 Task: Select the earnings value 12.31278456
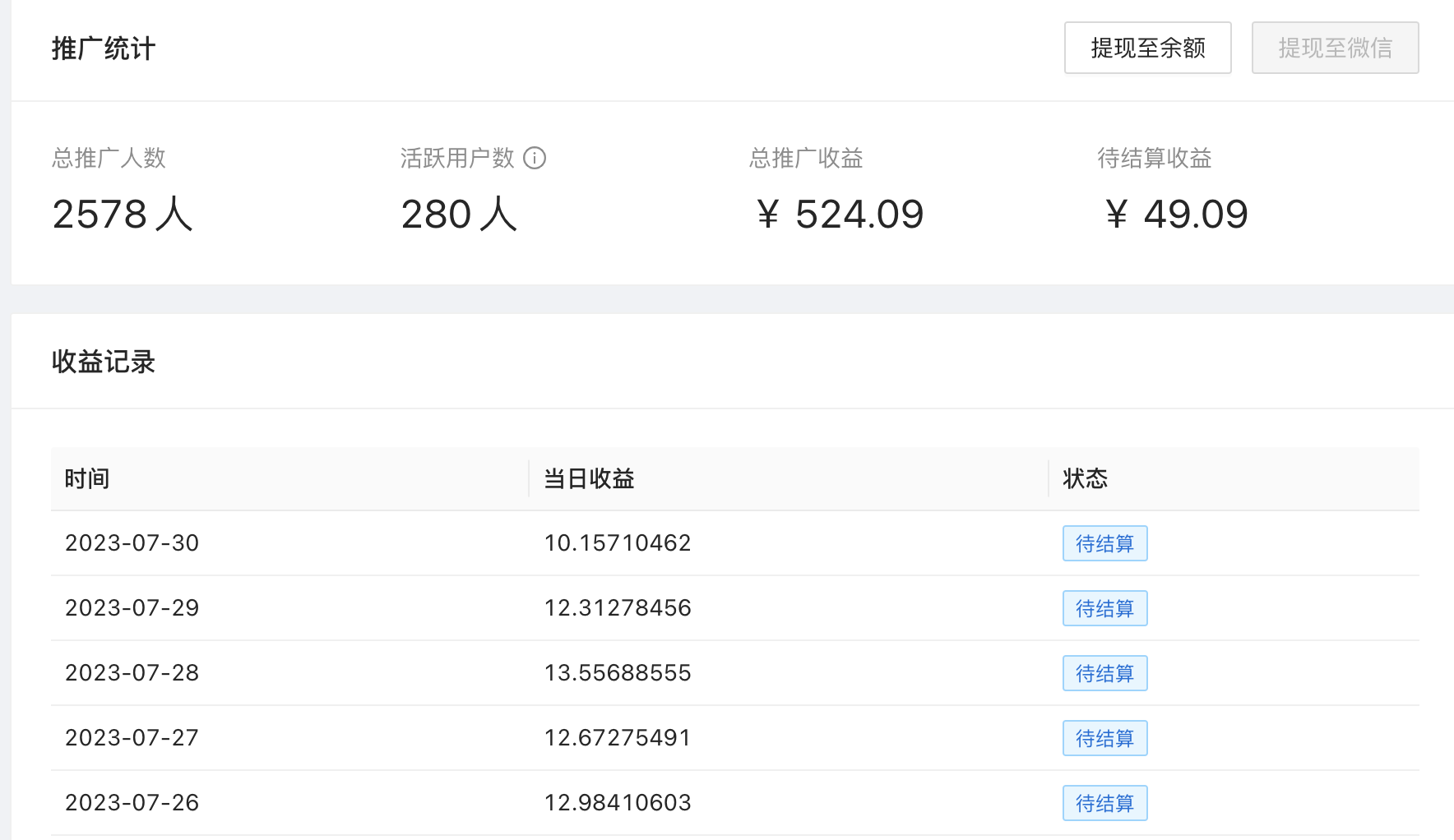pyautogui.click(x=617, y=608)
